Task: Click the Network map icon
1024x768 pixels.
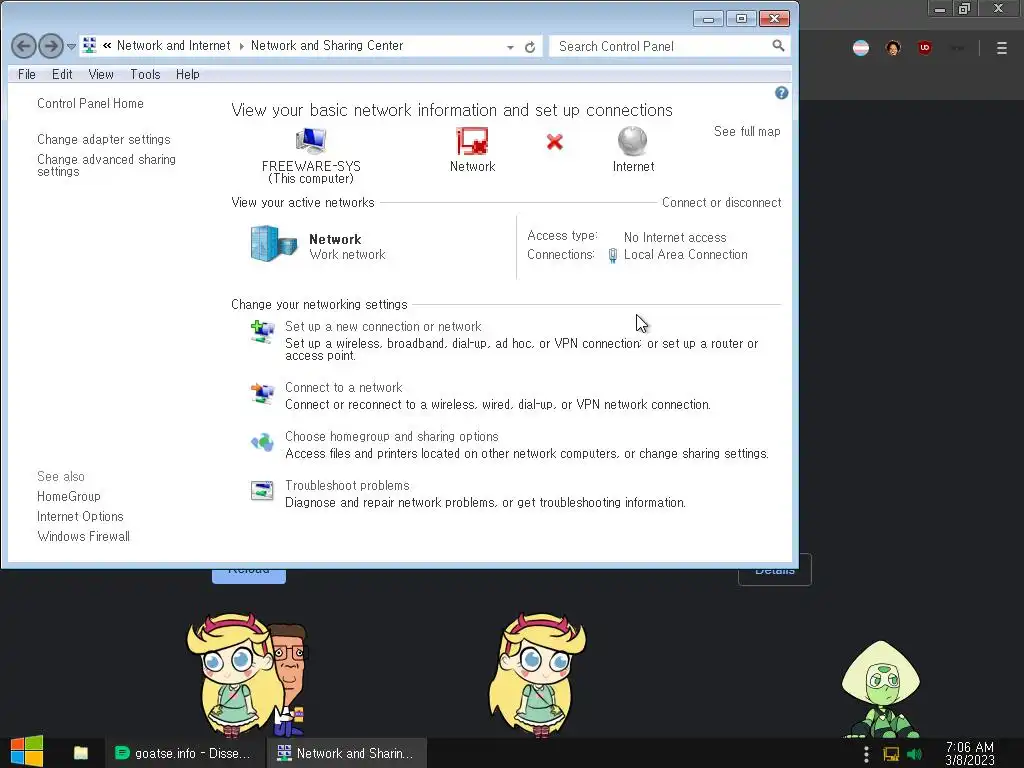Action: tap(472, 141)
